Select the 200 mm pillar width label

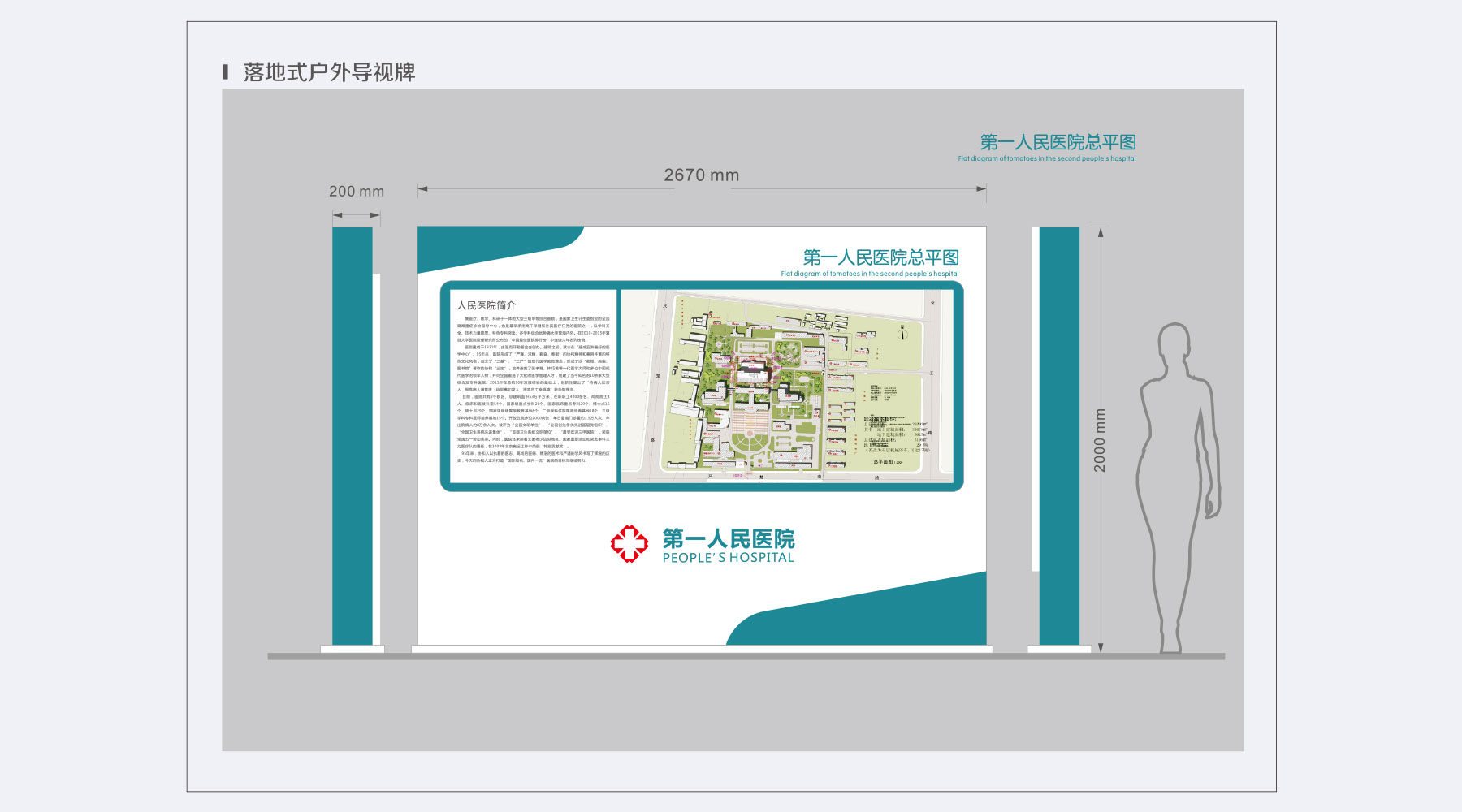click(x=357, y=192)
